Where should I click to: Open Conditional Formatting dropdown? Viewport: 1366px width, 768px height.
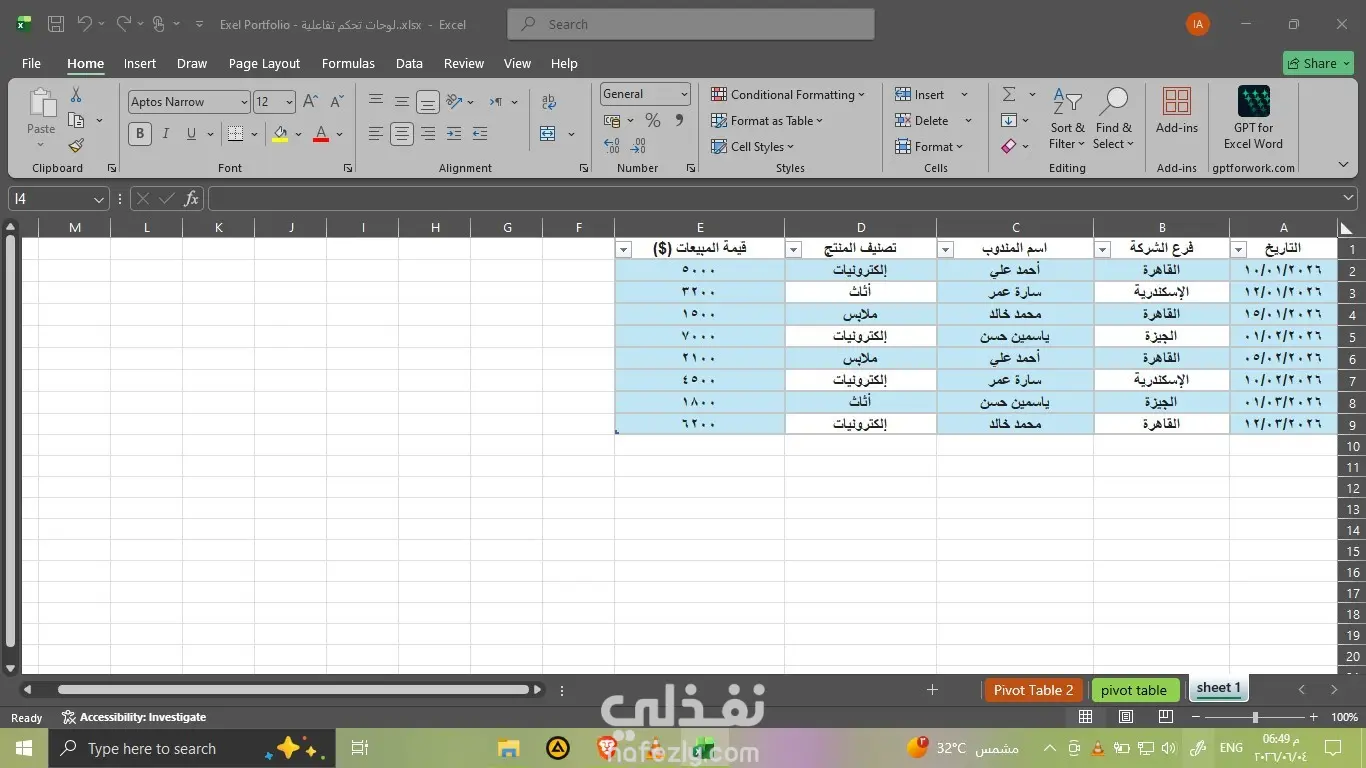point(788,94)
